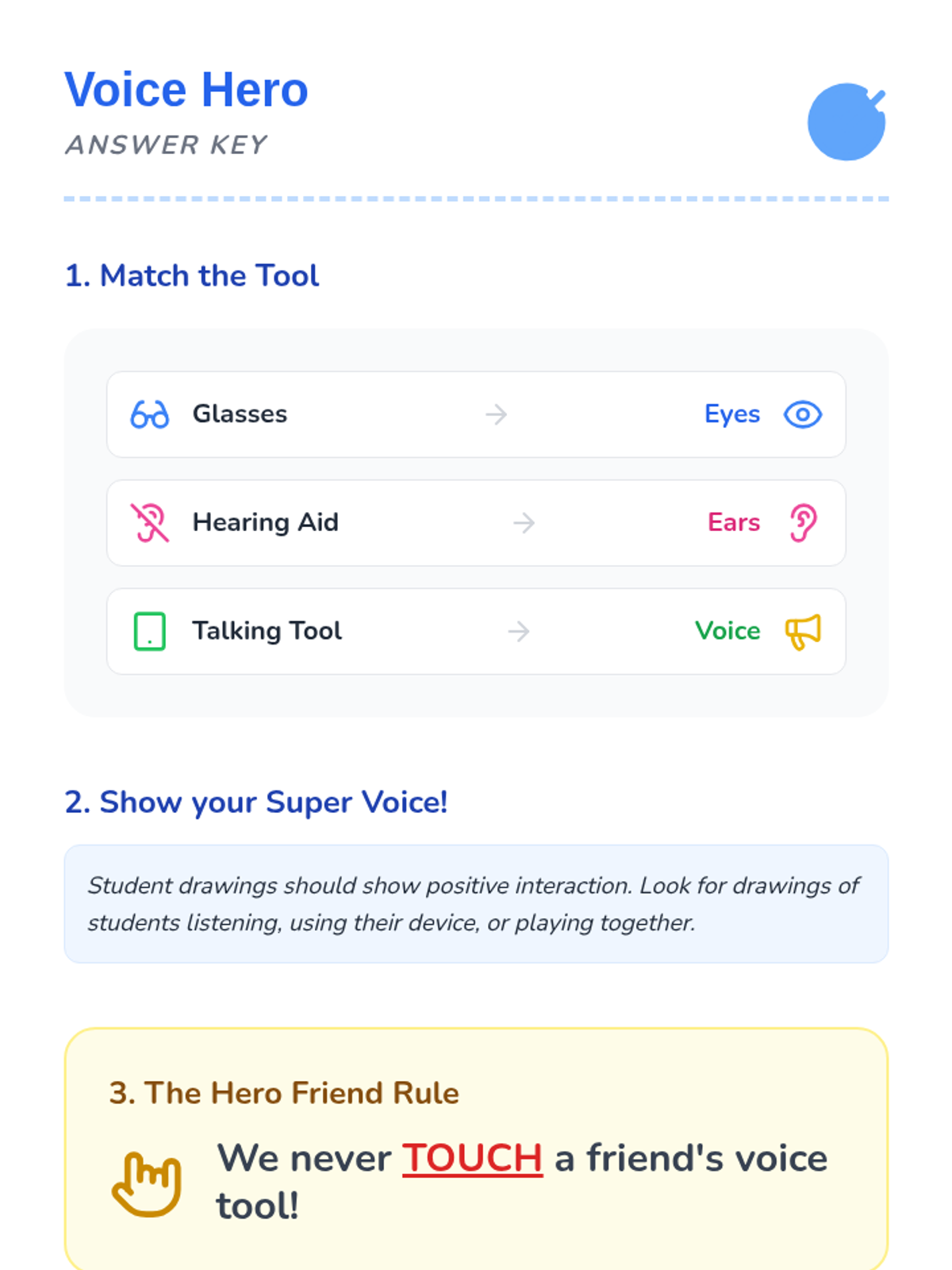Select the Ears answer label
The width and height of the screenshot is (952, 1270).
pyautogui.click(x=733, y=523)
